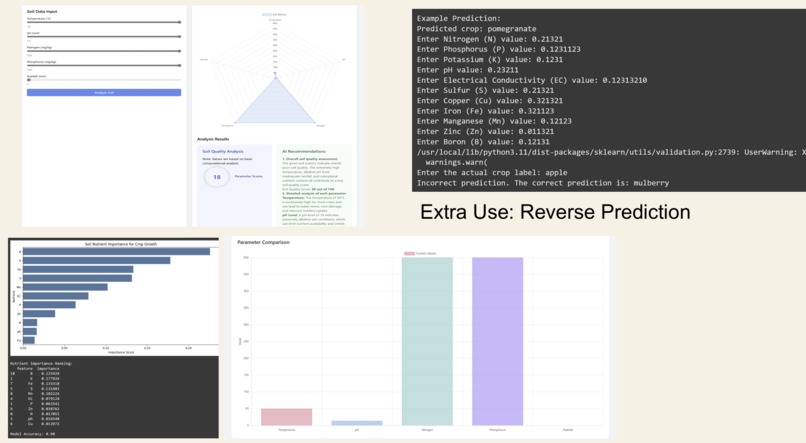Screen dimensions: 806x443
Task: Click the sklearn validation.py UserWarning line
Action: [x=611, y=152]
